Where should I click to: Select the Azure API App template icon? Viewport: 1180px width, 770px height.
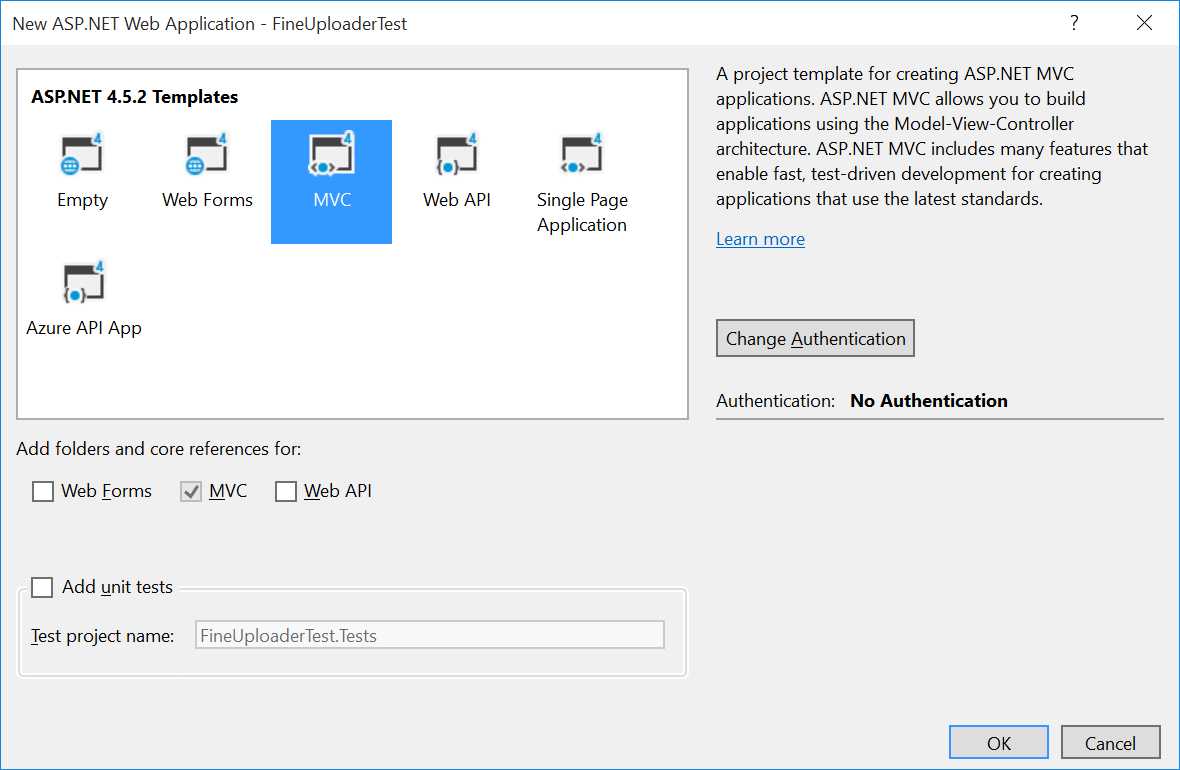[84, 282]
